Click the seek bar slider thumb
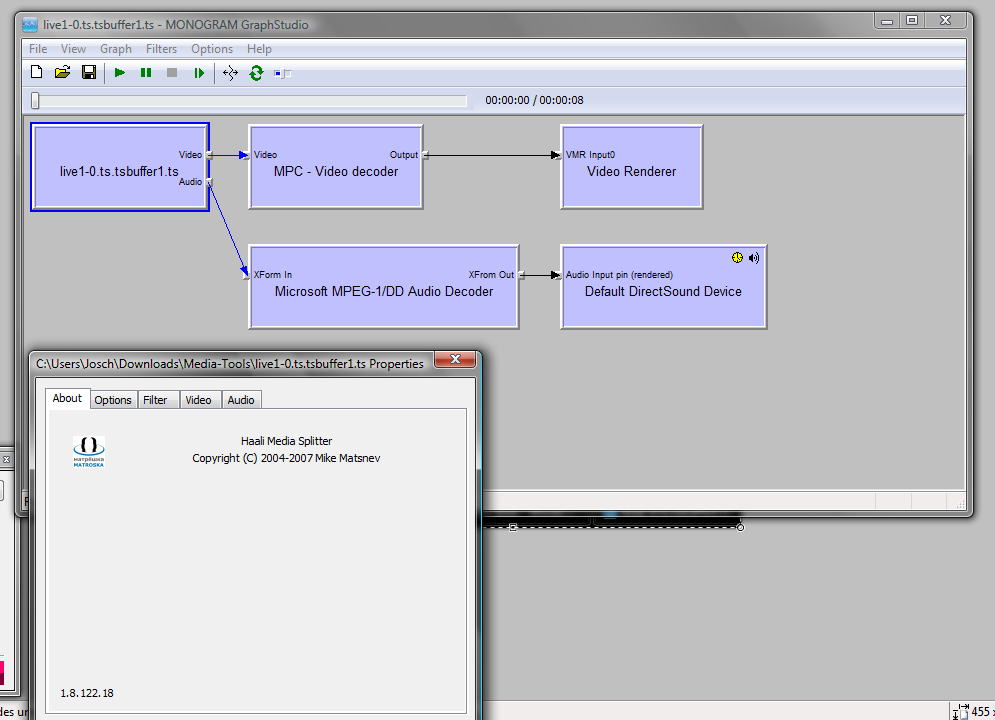The image size is (995, 720). coord(35,100)
